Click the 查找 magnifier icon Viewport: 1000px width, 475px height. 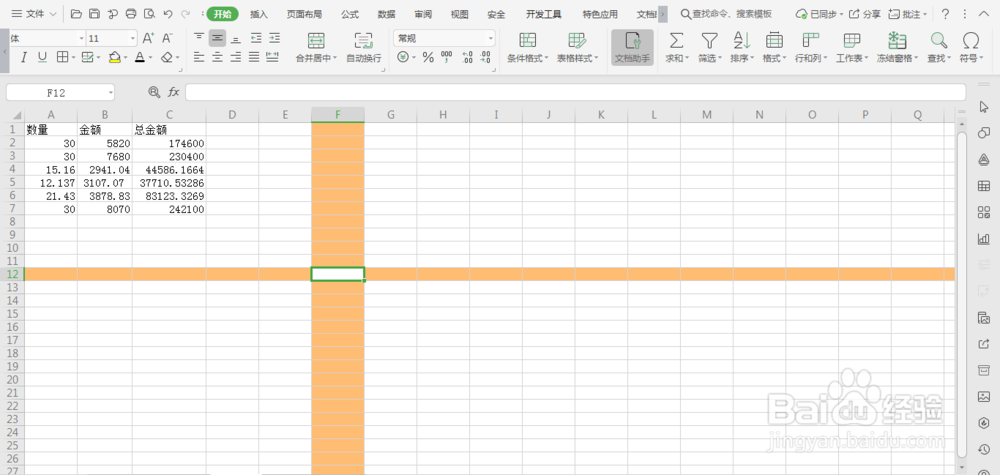pos(938,41)
